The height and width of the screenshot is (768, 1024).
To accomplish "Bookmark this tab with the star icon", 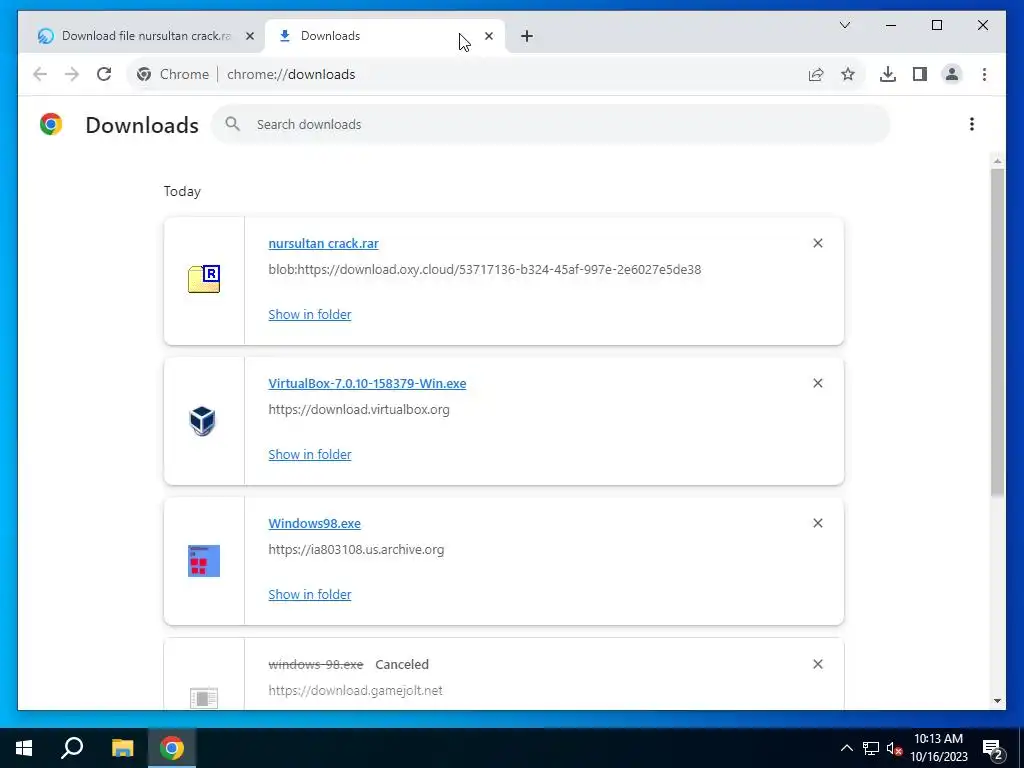I will pos(848,74).
